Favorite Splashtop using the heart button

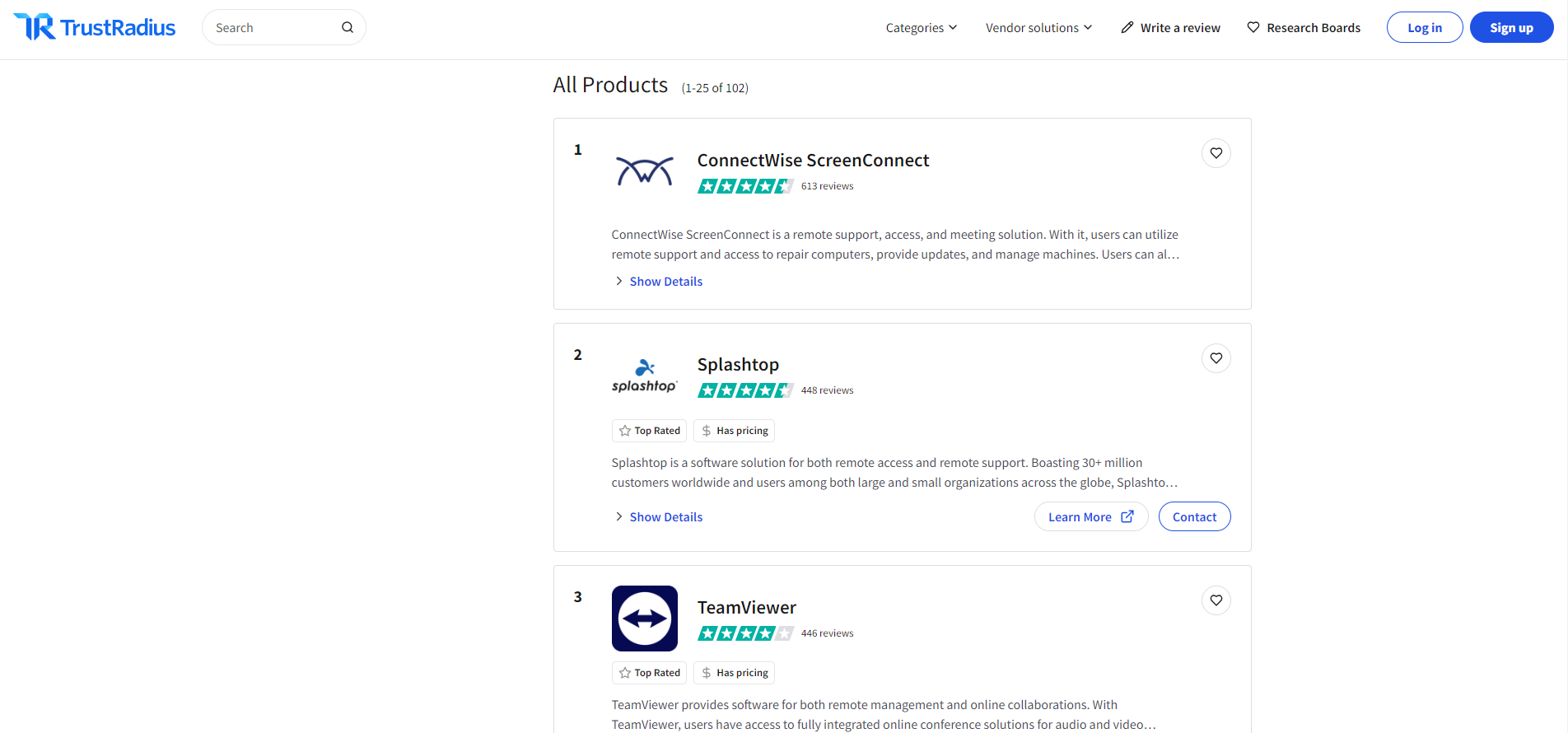click(1216, 358)
